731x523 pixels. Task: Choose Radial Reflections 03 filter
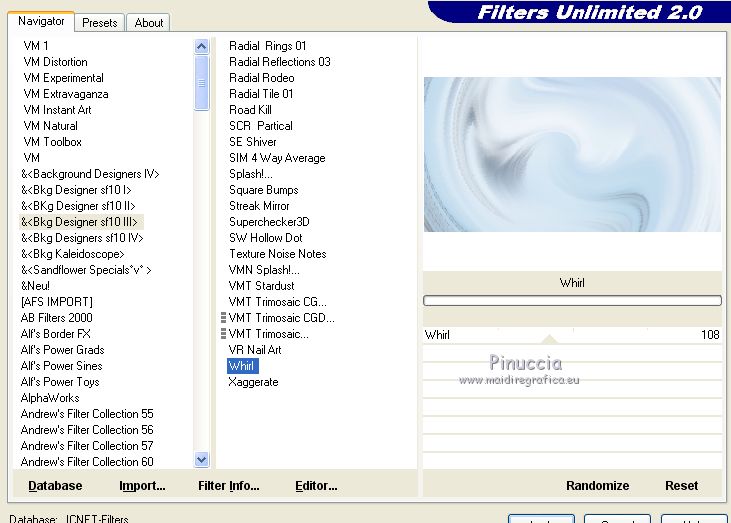(280, 62)
